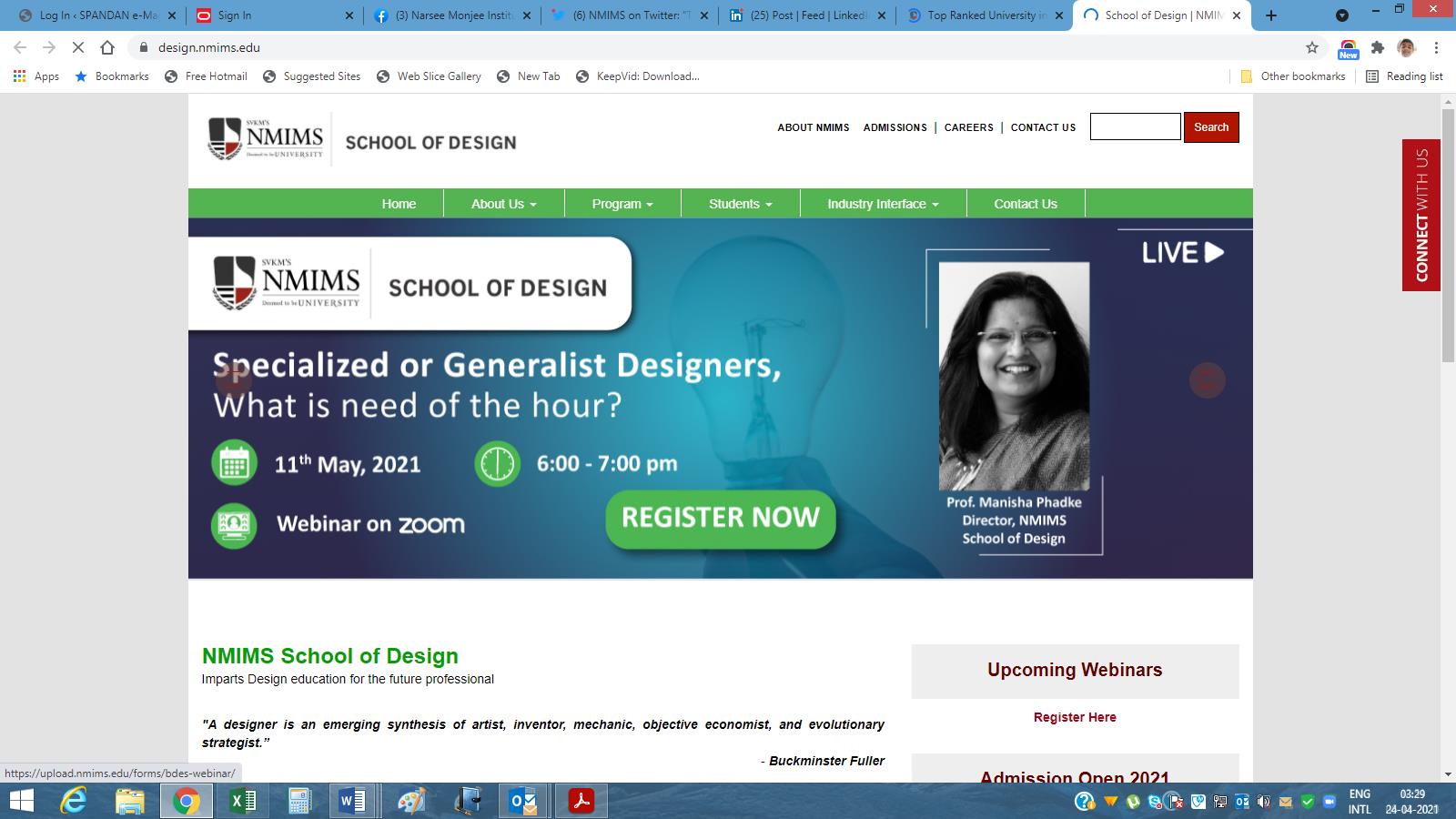Viewport: 1456px width, 819px height.
Task: Open Adobe Acrobat from the taskbar
Action: coord(581,801)
